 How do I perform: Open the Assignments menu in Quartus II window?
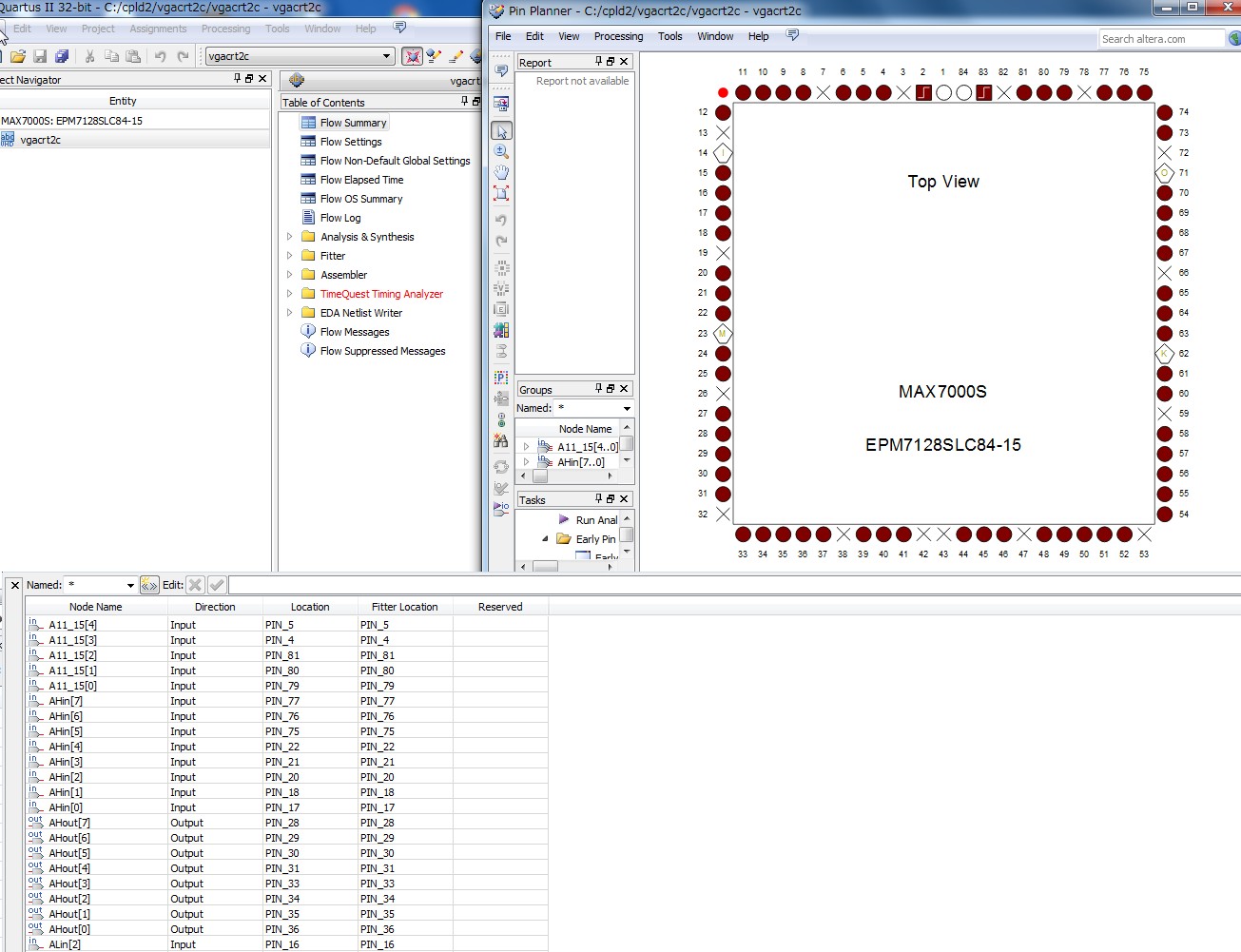point(158,29)
